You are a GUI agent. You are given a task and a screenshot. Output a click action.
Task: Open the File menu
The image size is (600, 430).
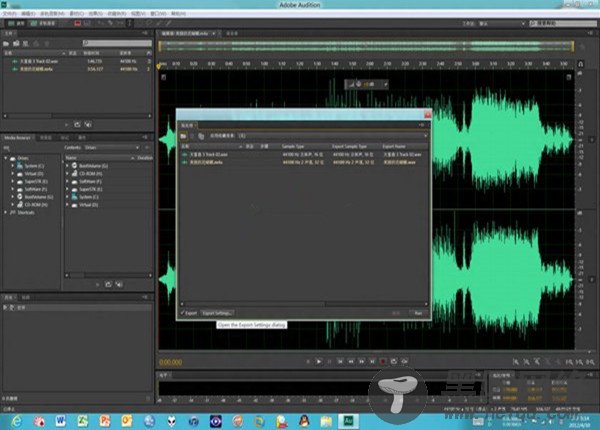click(9, 14)
